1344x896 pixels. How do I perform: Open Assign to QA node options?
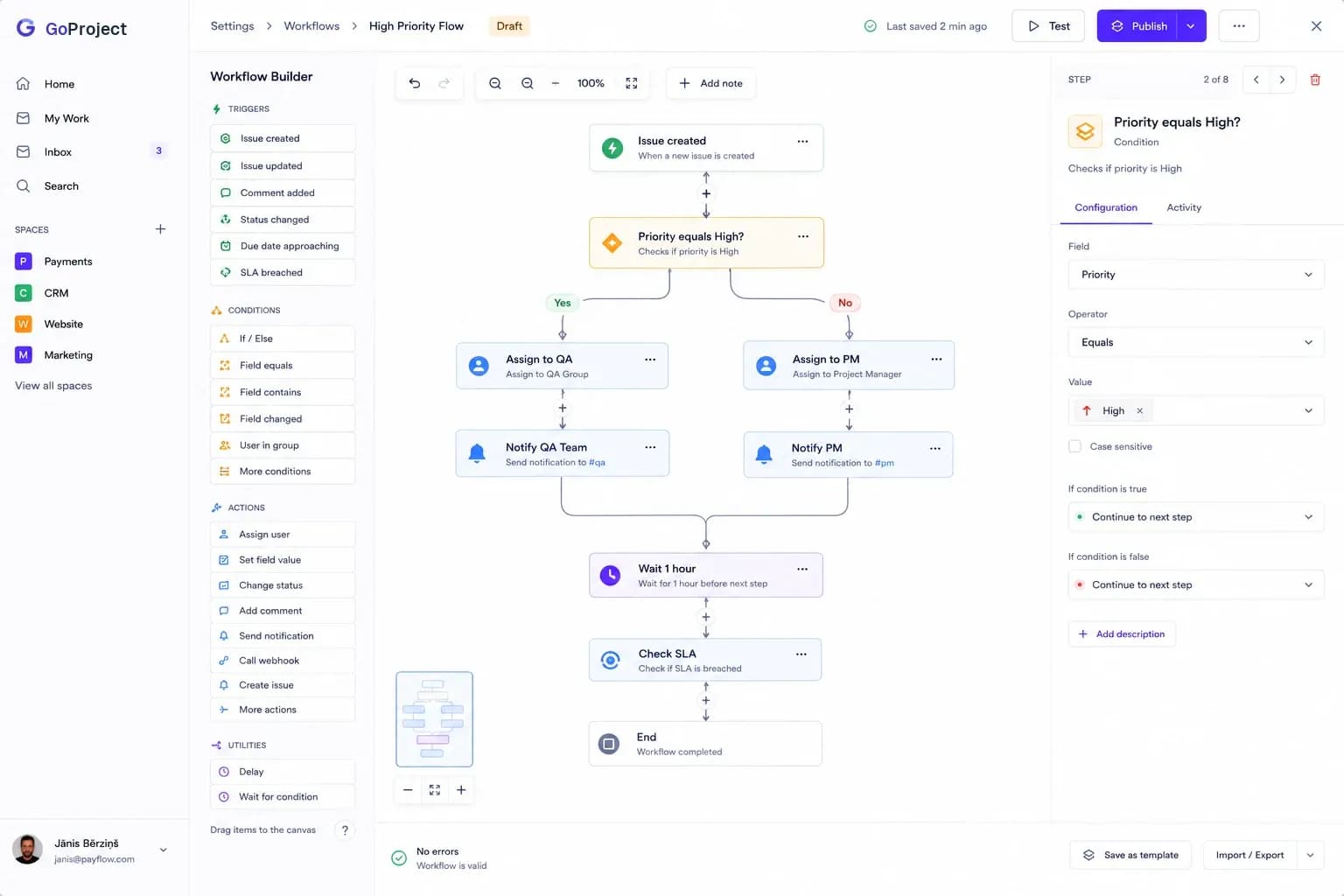650,360
